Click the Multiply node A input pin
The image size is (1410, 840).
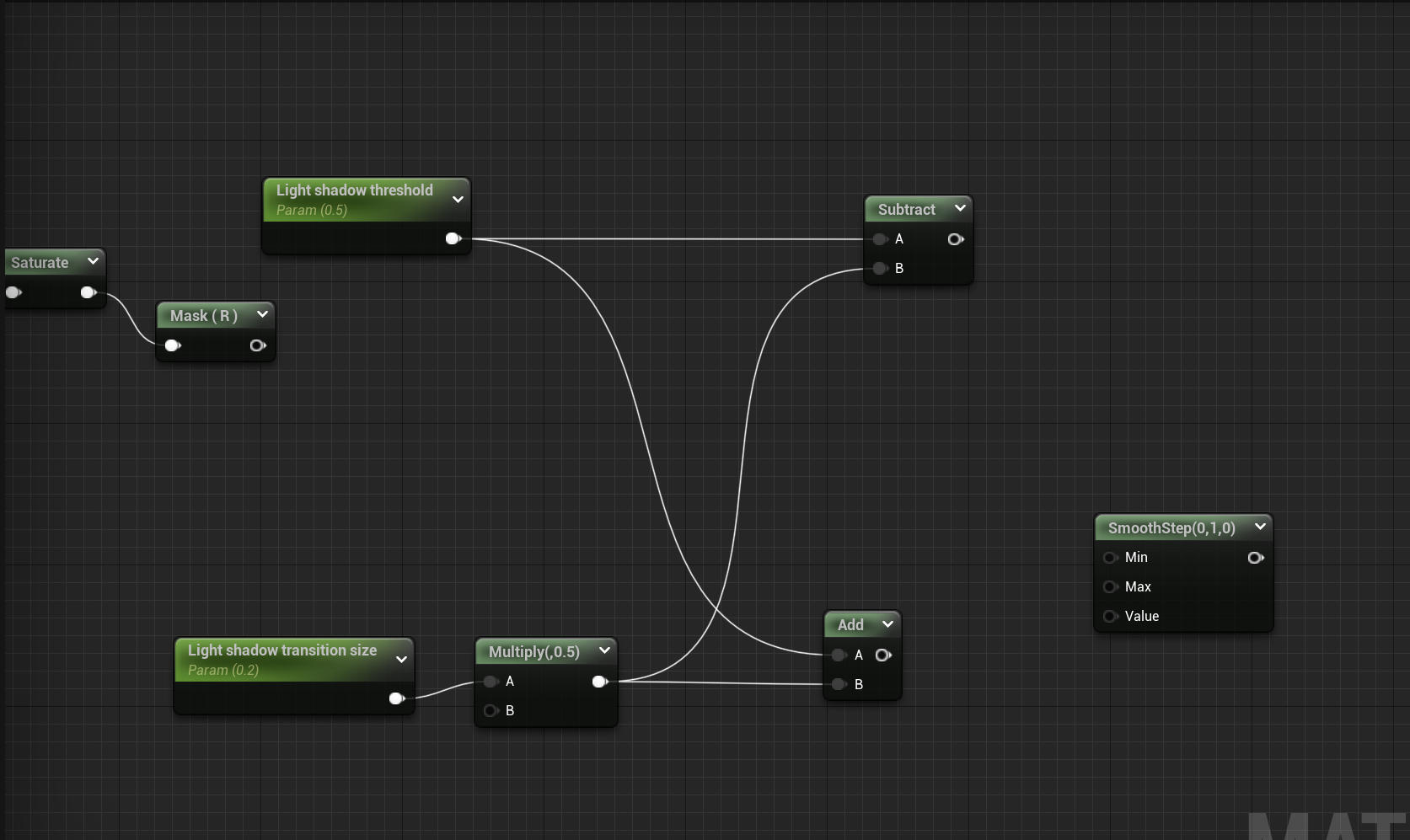click(491, 682)
